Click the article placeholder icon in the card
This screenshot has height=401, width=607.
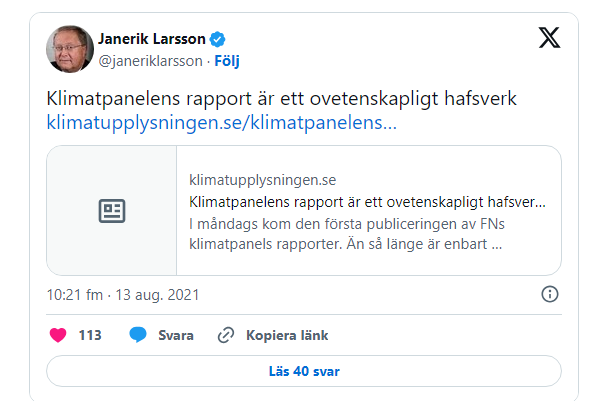point(112,211)
